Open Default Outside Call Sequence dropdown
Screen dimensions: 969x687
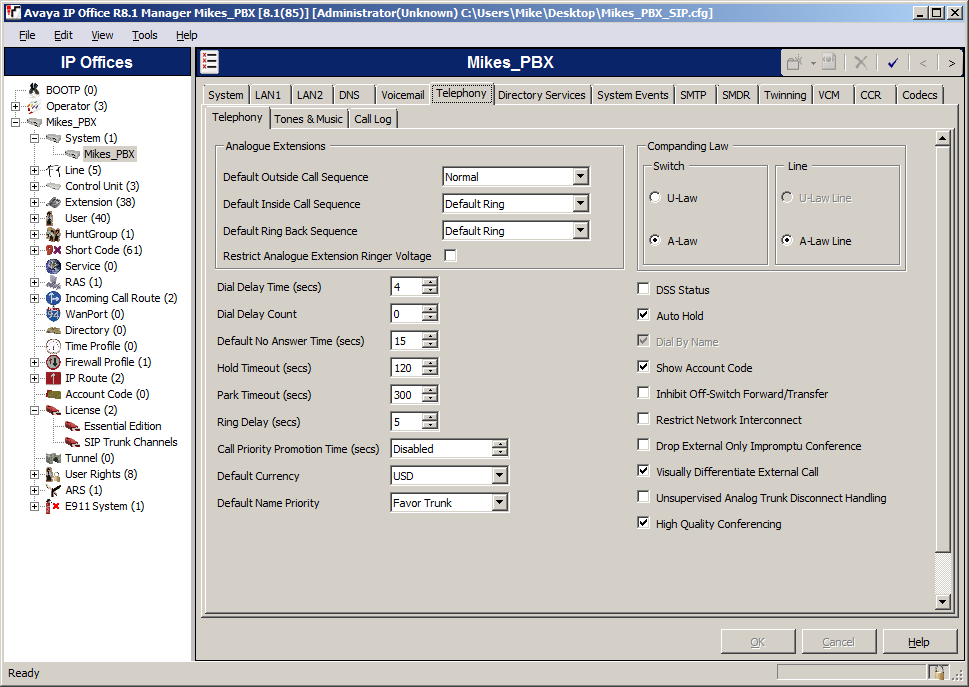(x=580, y=177)
